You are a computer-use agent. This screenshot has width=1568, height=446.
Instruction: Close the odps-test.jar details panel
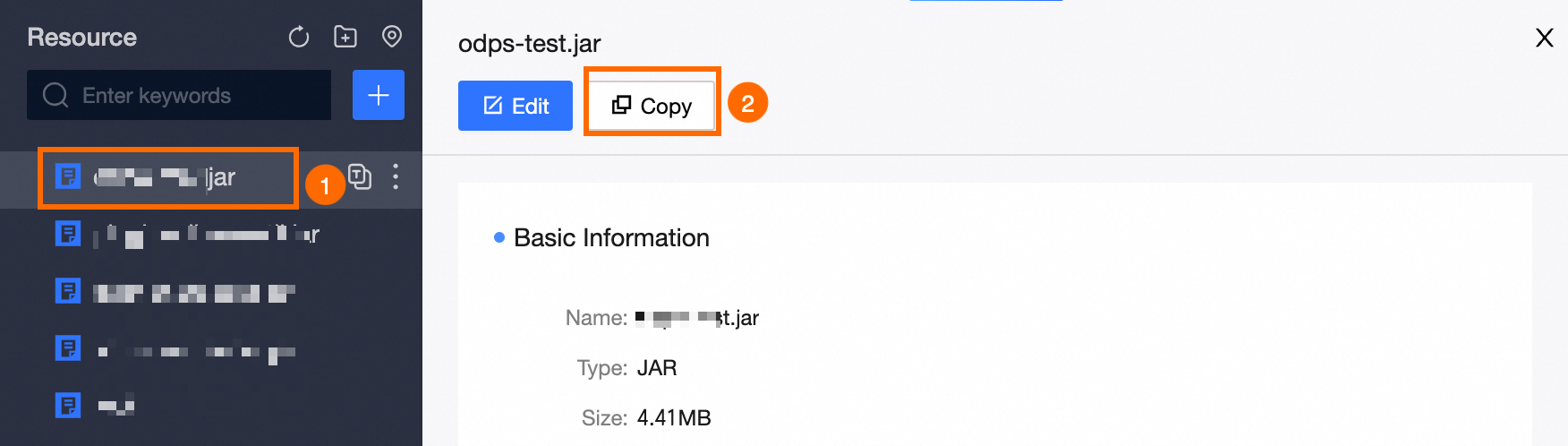[1544, 38]
